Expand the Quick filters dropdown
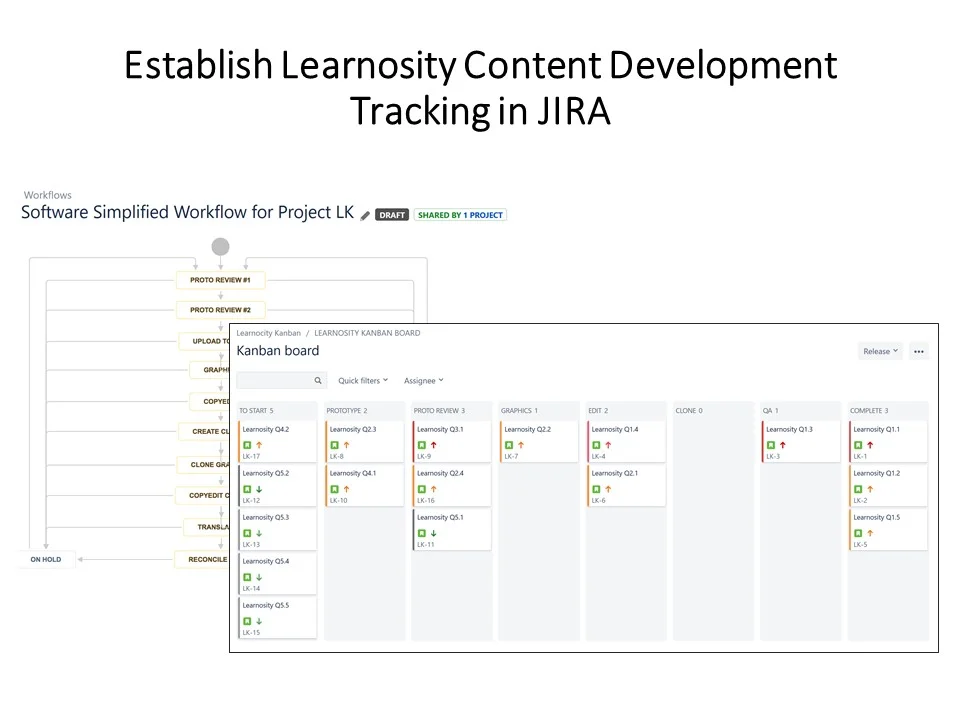The height and width of the screenshot is (720, 960). pyautogui.click(x=363, y=381)
